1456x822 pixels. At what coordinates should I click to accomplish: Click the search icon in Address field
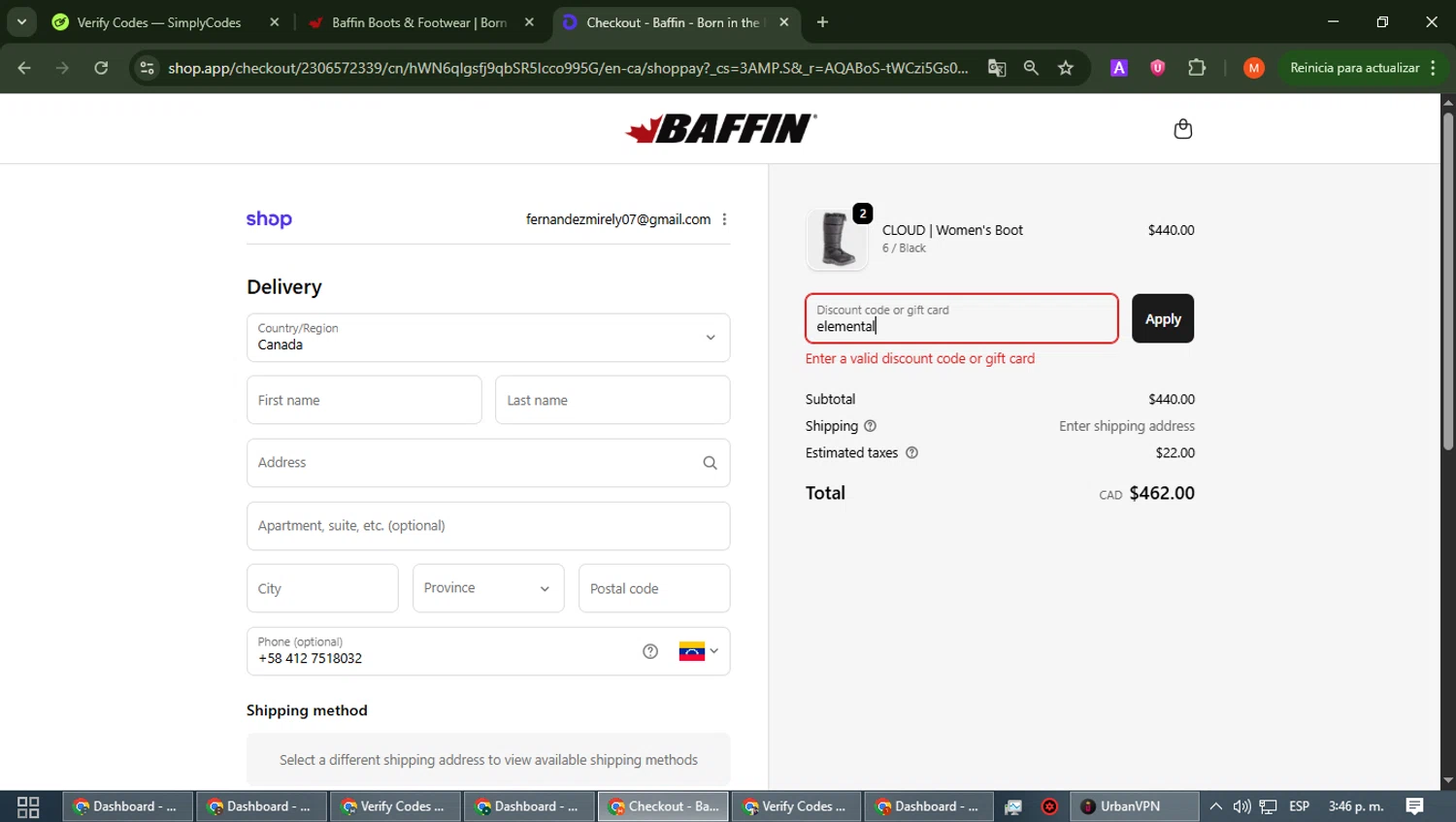pos(710,463)
